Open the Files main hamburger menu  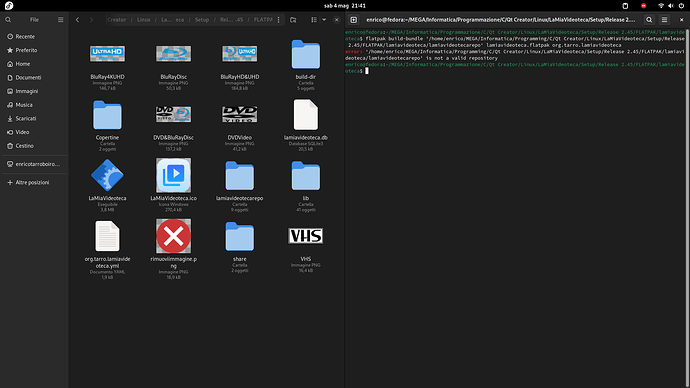tap(61, 20)
